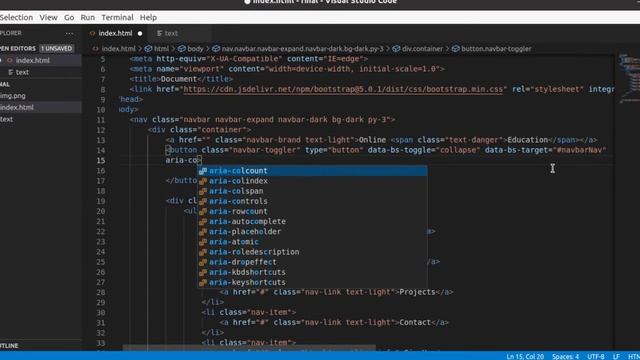Open img.png in the file explorer
The height and width of the screenshot is (360, 640).
(13, 96)
